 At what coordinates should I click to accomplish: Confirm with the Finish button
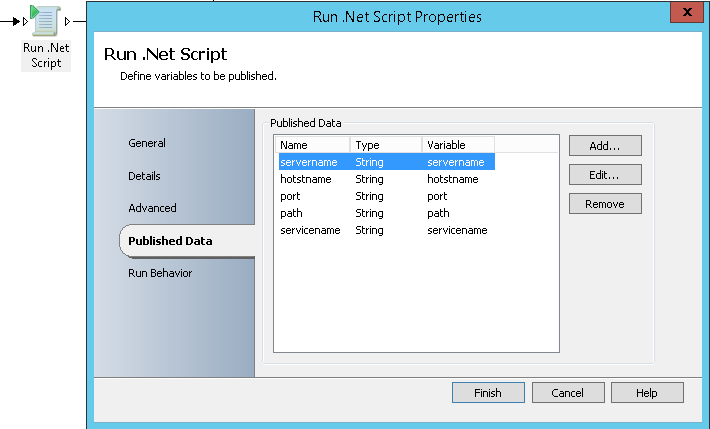pos(488,393)
